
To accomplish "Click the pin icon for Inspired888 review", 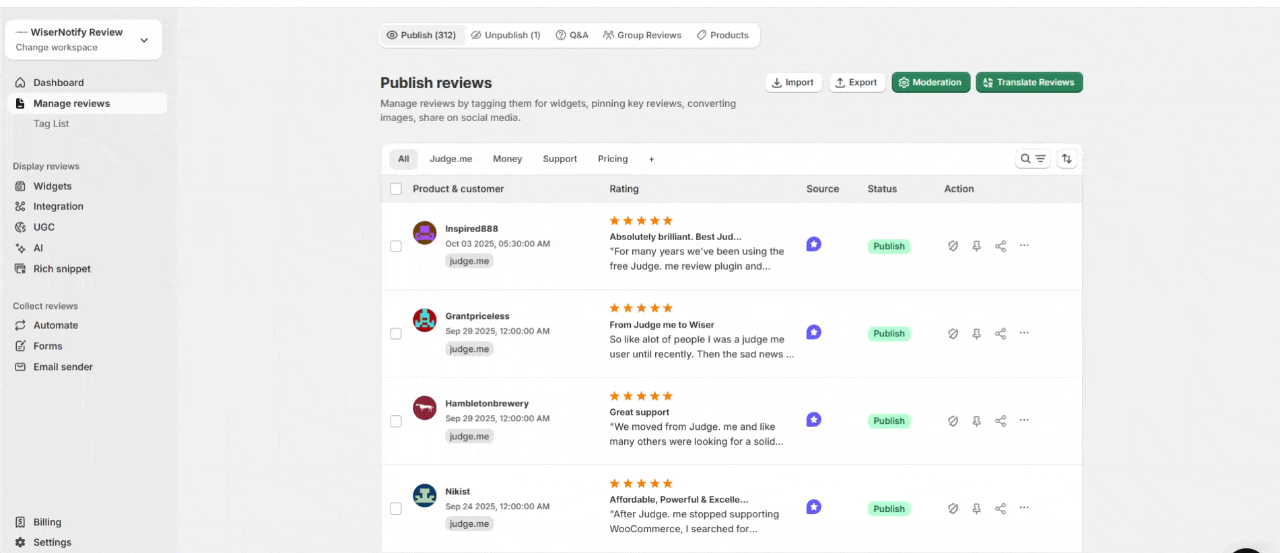I will (x=977, y=246).
